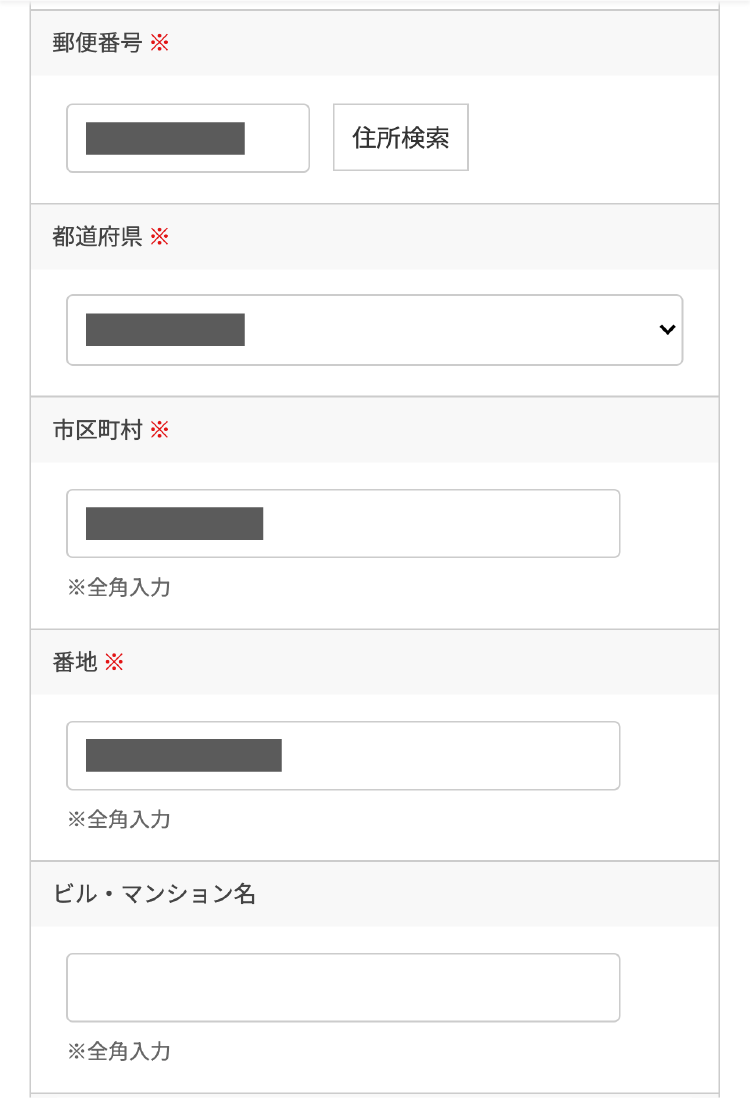Focus the ビル・マンション名 building name field
This screenshot has height=1098, width=750.
click(343, 987)
